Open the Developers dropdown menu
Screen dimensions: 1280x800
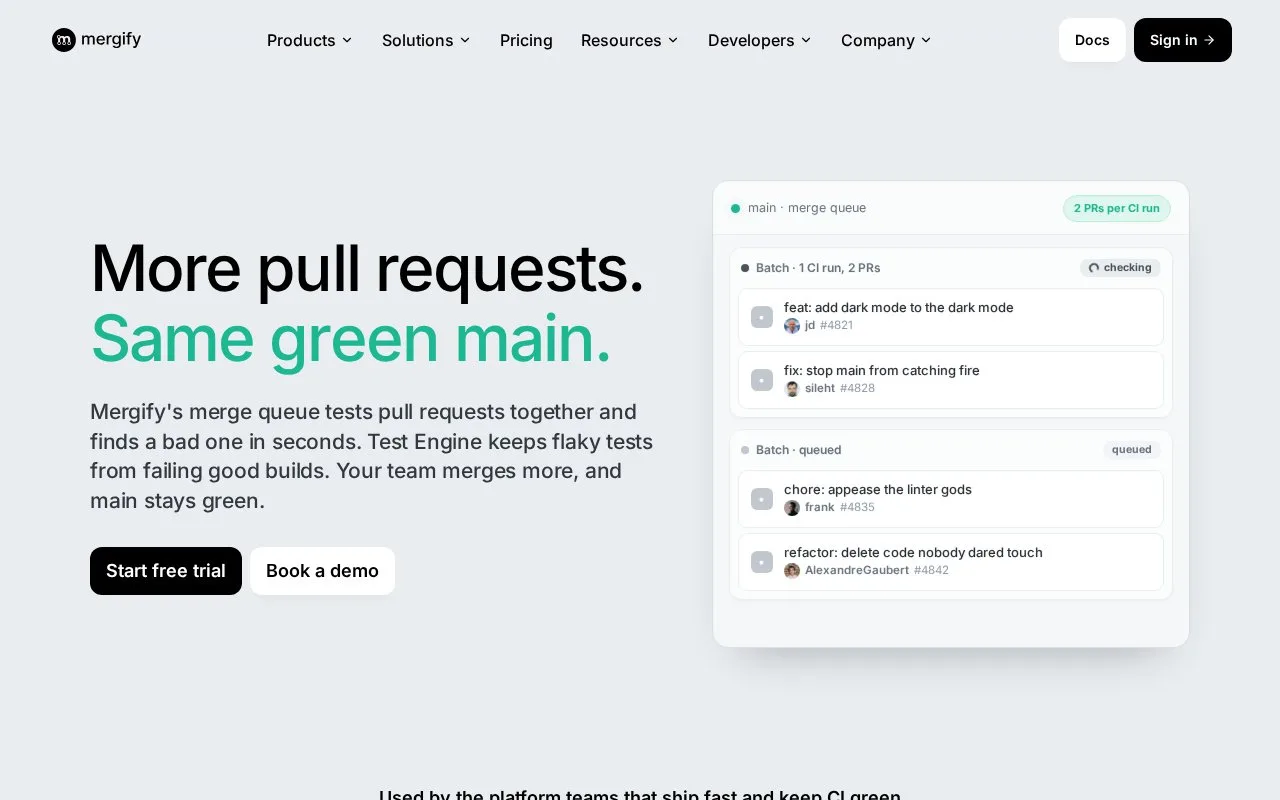(x=759, y=40)
